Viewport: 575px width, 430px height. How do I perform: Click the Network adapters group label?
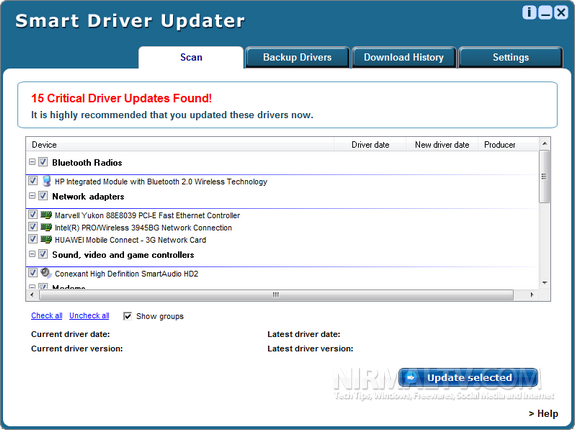[88, 196]
